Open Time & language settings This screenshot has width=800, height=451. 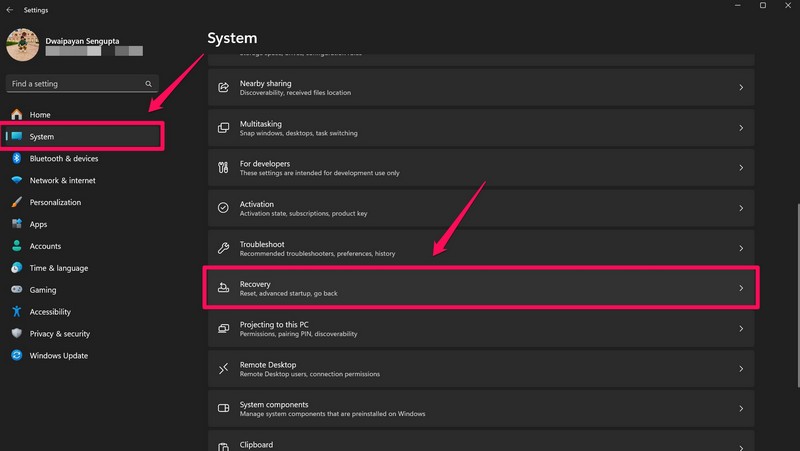58,268
